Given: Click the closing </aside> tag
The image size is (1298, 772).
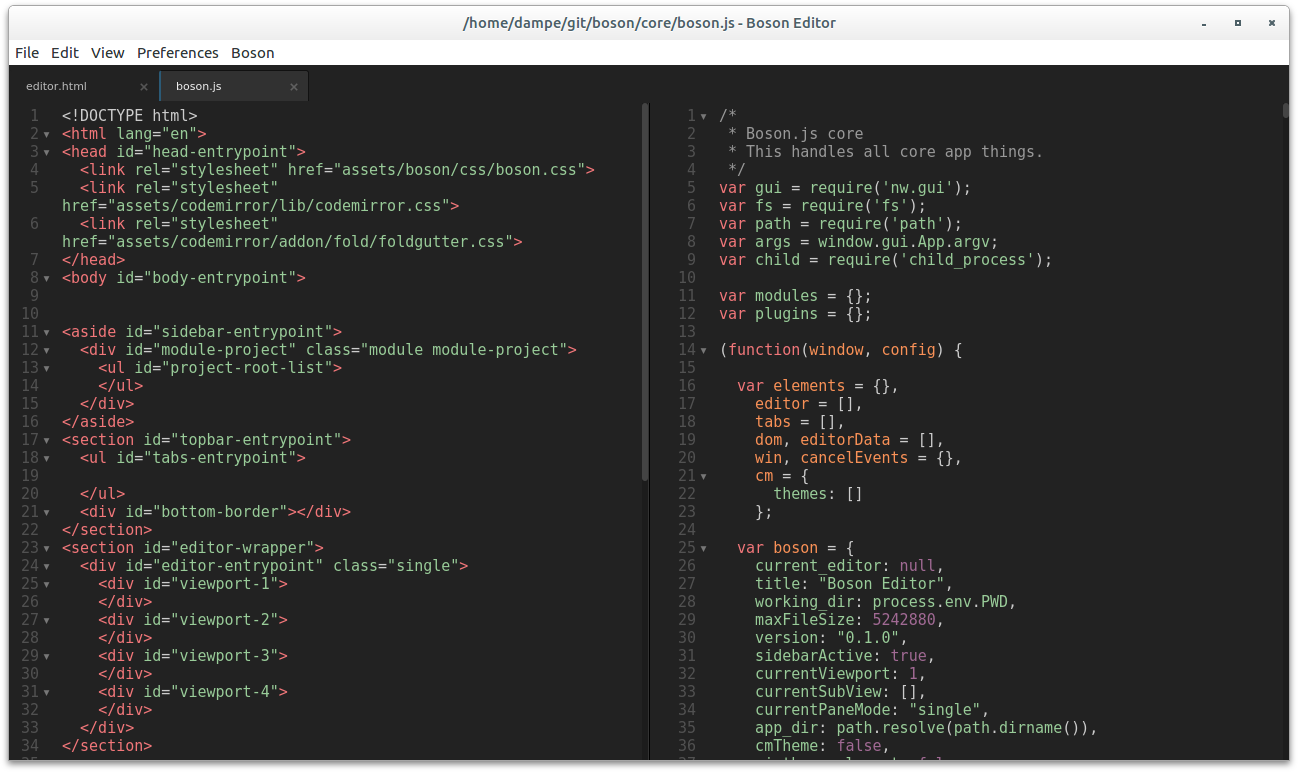Looking at the screenshot, I should 98,422.
